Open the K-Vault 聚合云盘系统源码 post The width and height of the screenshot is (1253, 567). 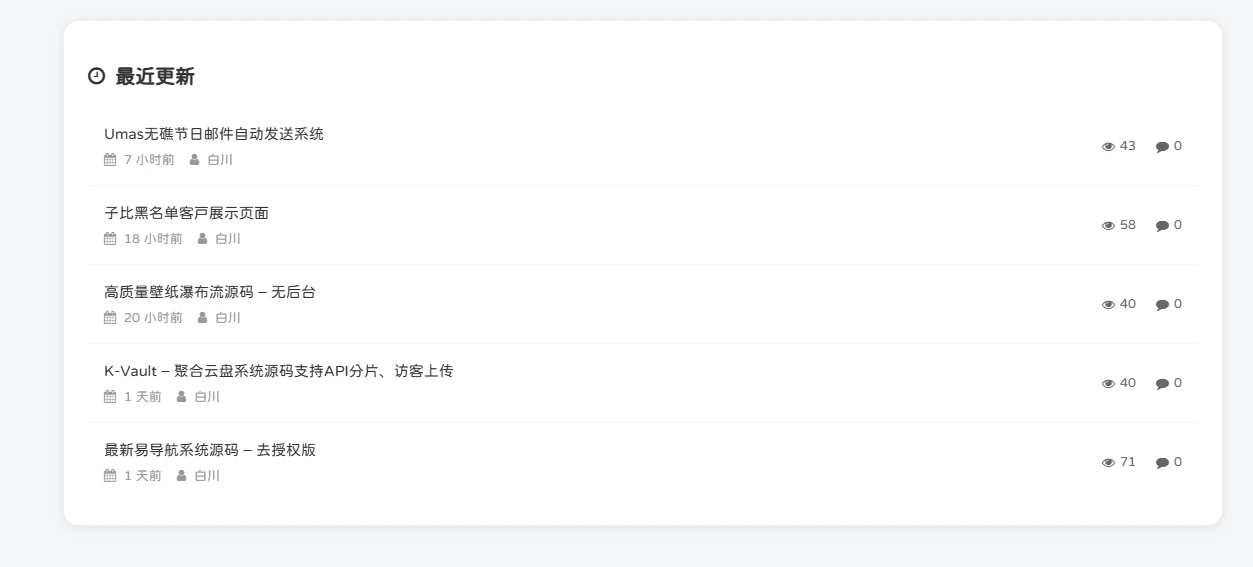point(278,371)
